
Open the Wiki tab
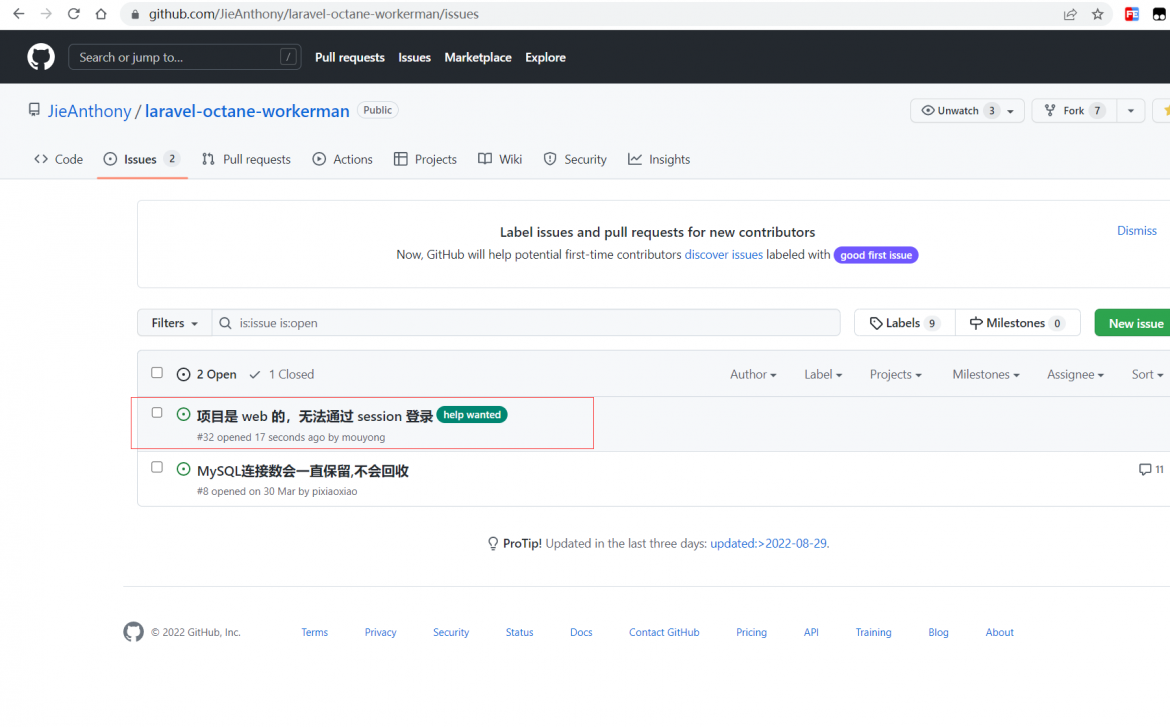[500, 159]
